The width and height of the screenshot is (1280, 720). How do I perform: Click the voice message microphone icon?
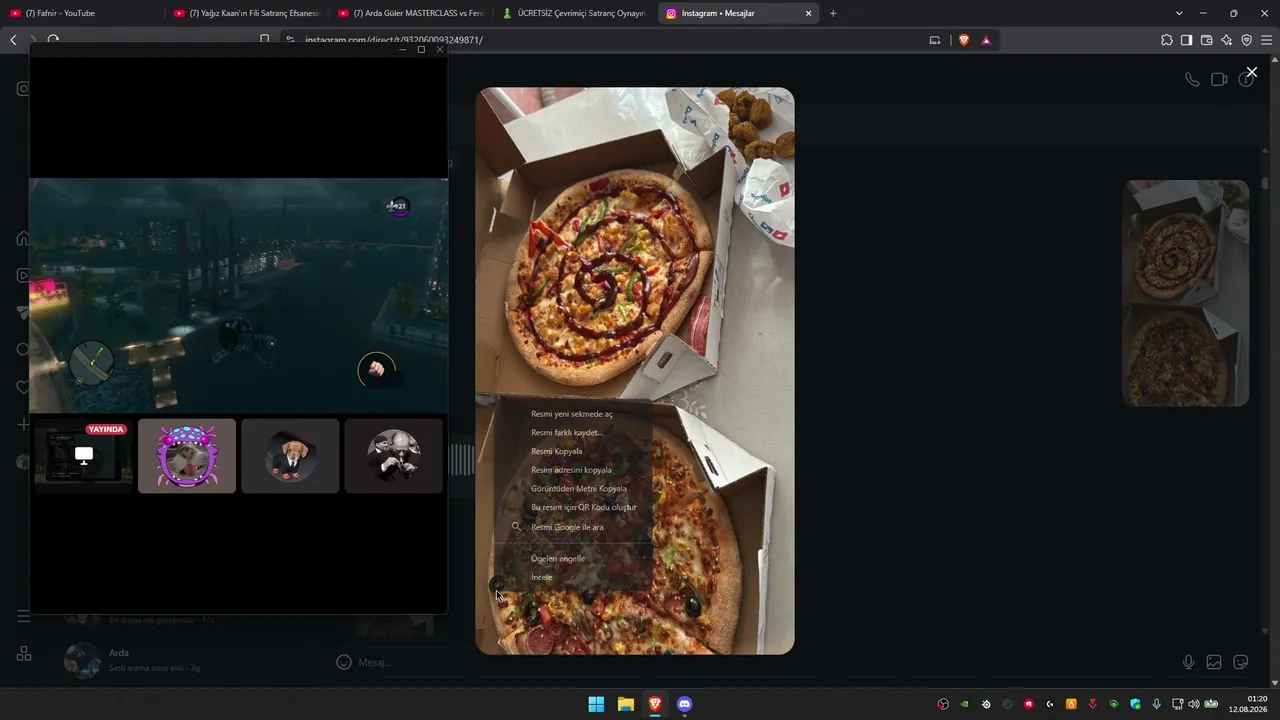tap(1188, 662)
